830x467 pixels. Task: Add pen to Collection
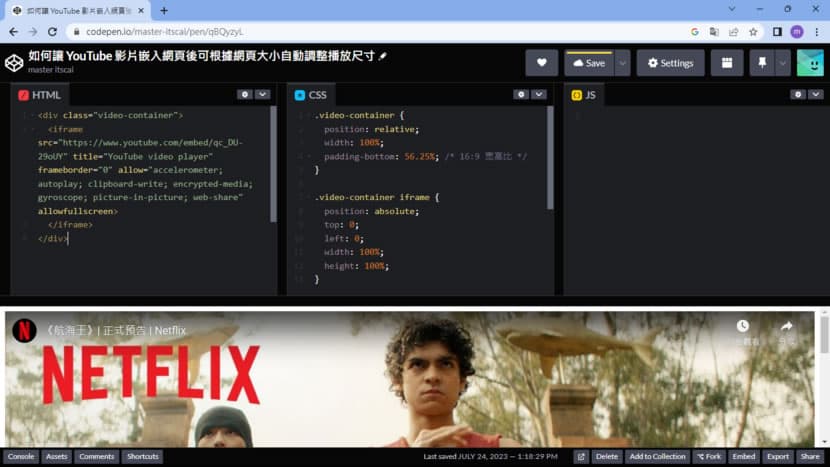tap(657, 456)
